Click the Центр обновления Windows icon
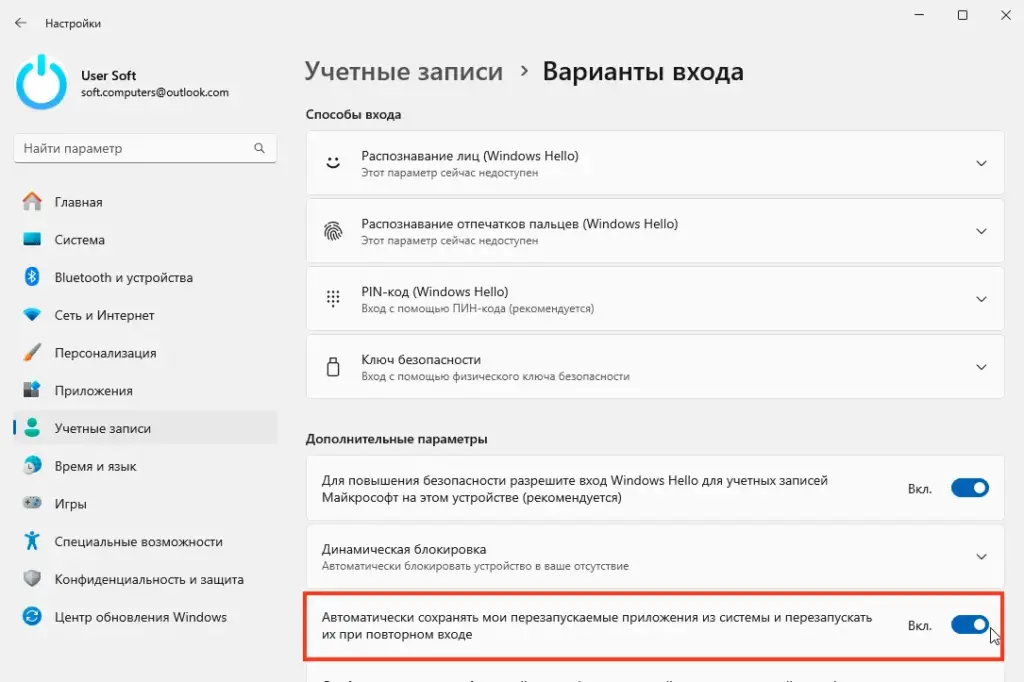 33,617
